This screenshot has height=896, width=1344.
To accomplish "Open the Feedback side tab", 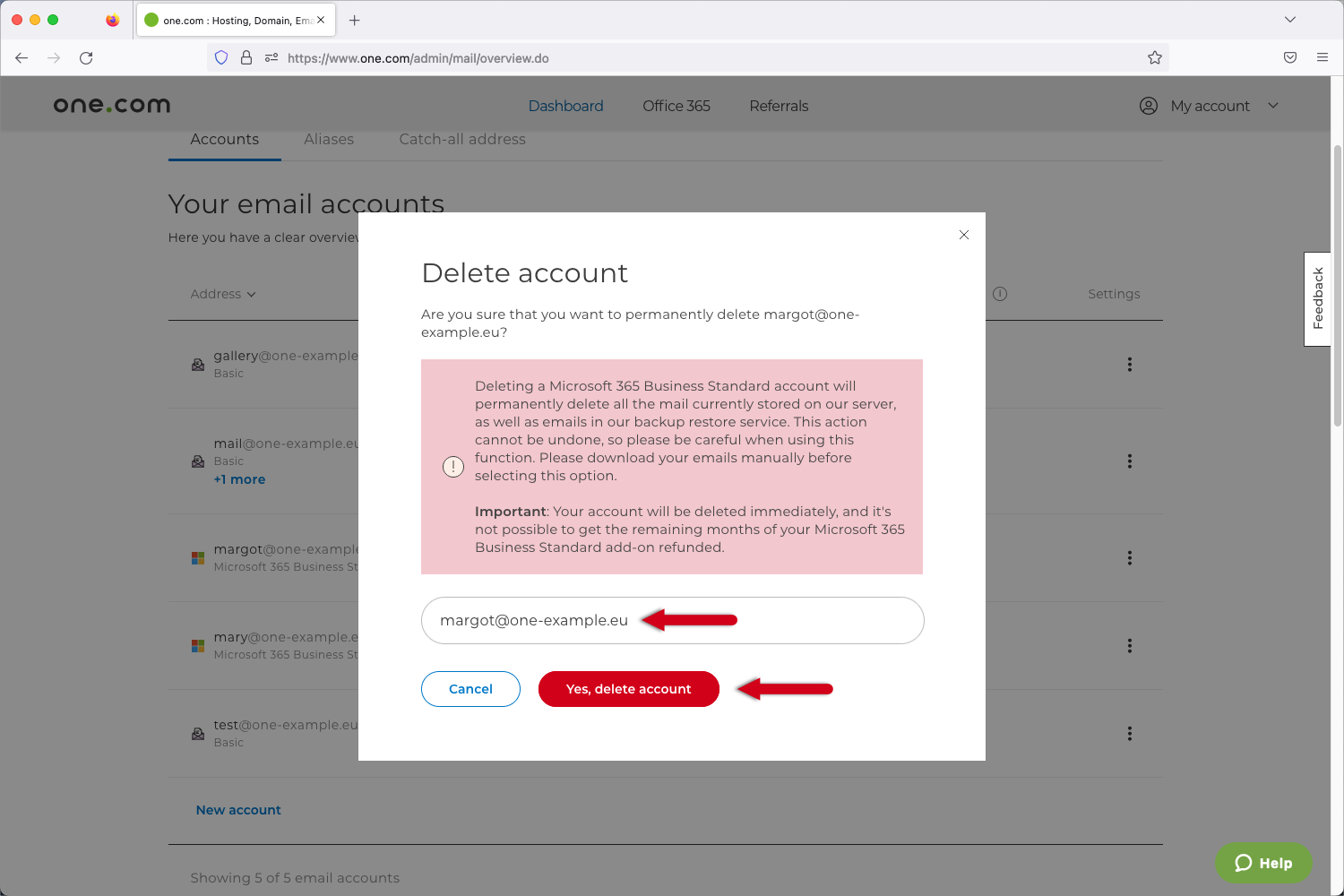I will [1317, 298].
